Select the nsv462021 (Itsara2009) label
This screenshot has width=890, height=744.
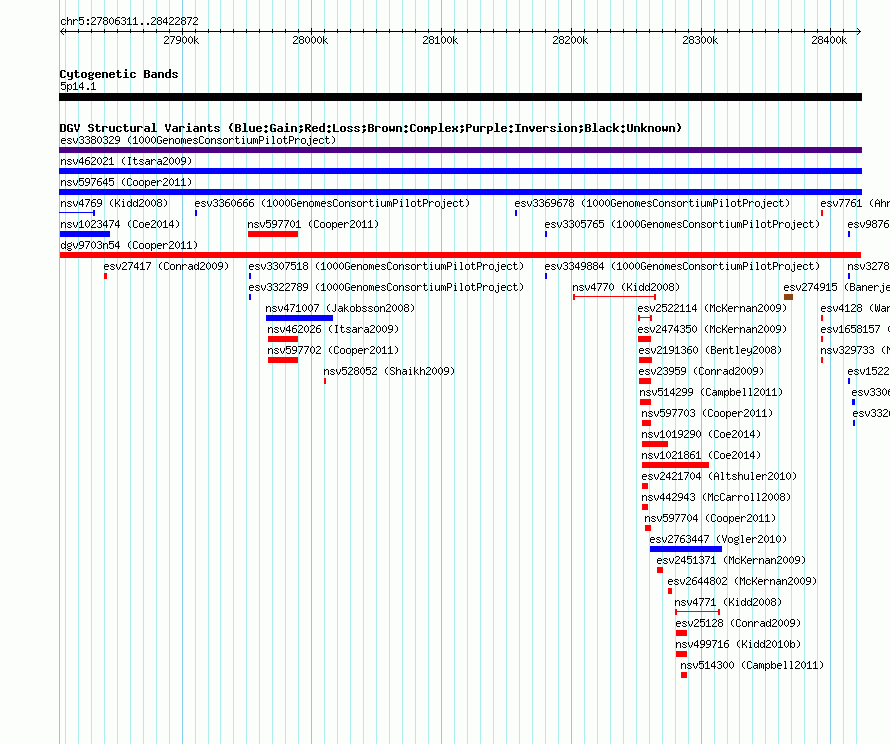[x=126, y=161]
